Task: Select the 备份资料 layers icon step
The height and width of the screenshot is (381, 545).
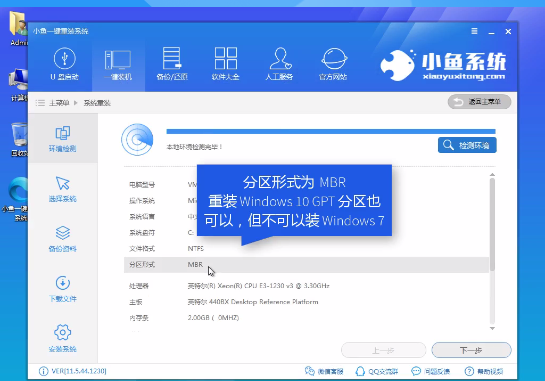Action: pos(63,239)
